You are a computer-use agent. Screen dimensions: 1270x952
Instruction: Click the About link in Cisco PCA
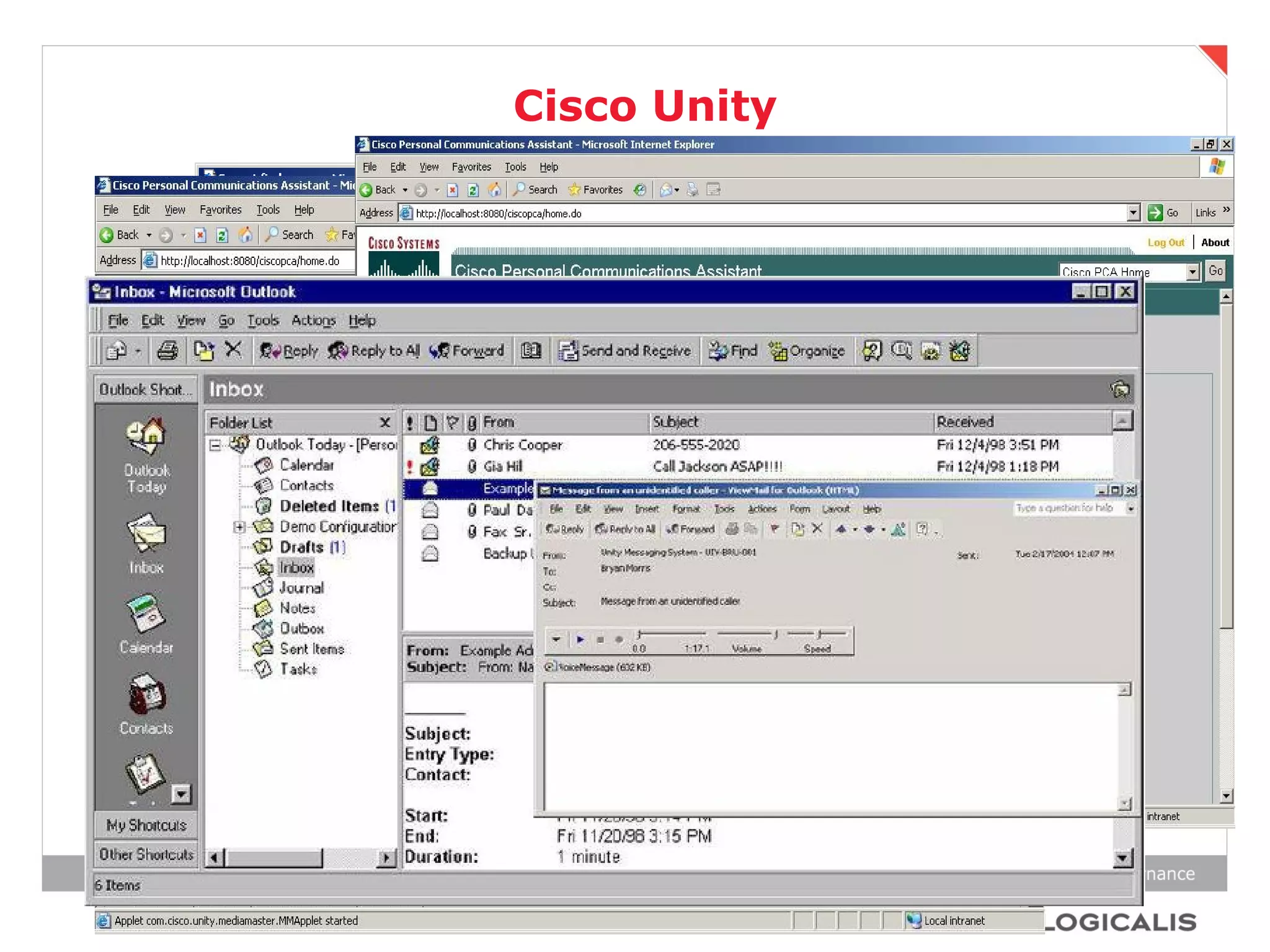pyautogui.click(x=1215, y=242)
